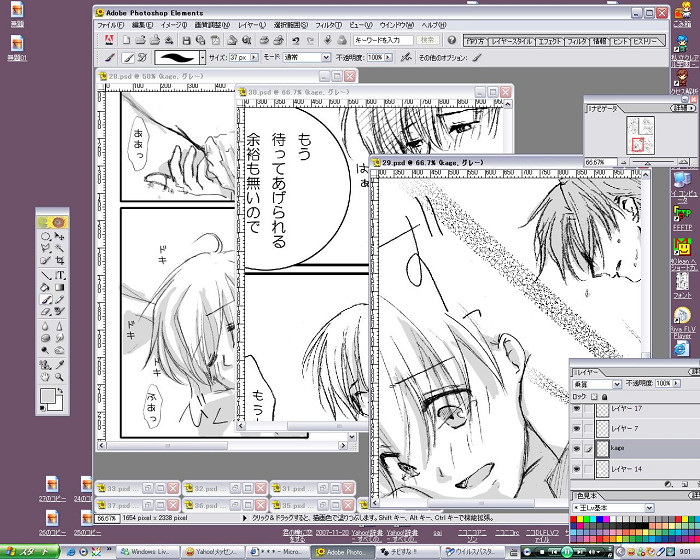The image size is (700, 560).
Task: Open status bar info arrow menu
Action: [244, 518]
